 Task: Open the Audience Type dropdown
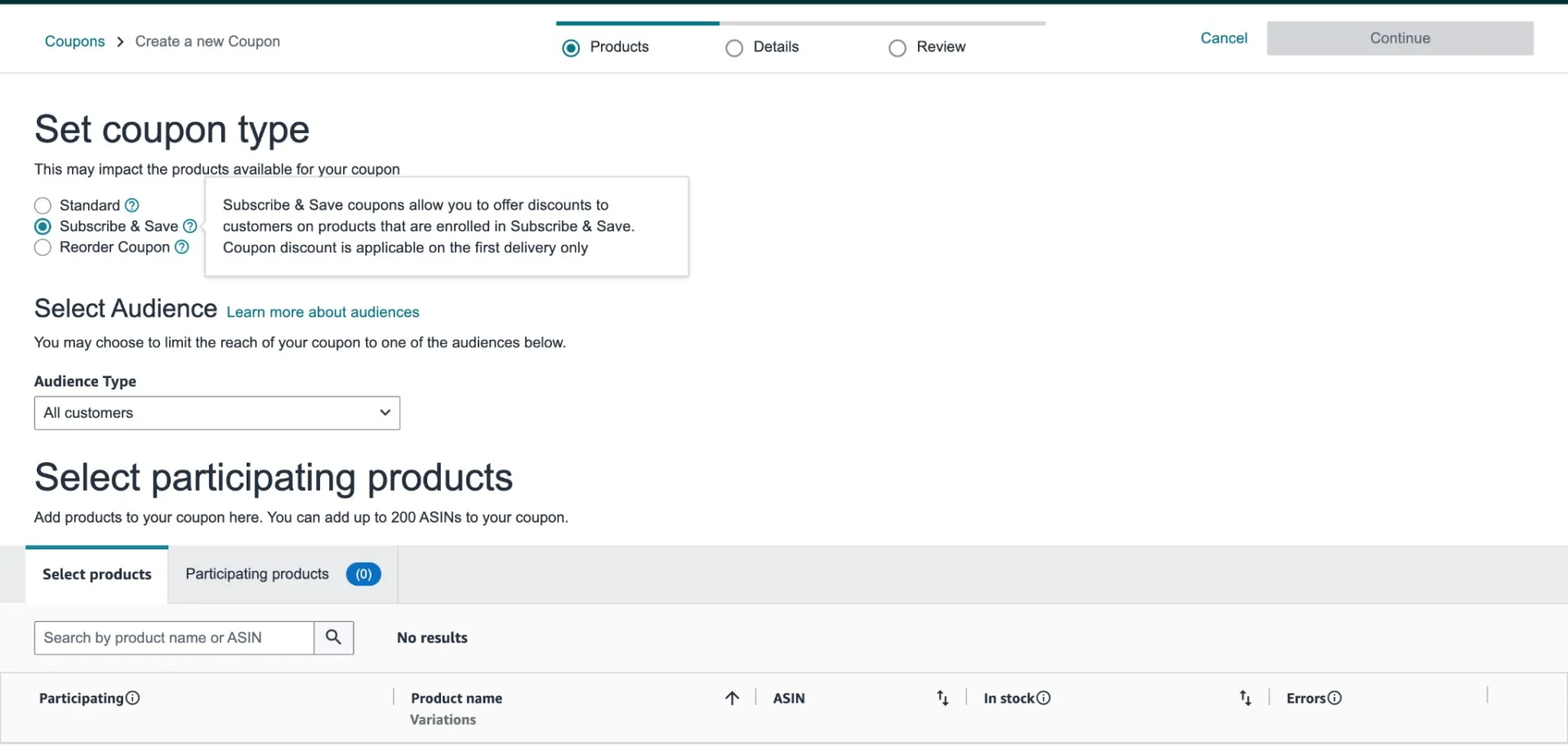[x=216, y=413]
